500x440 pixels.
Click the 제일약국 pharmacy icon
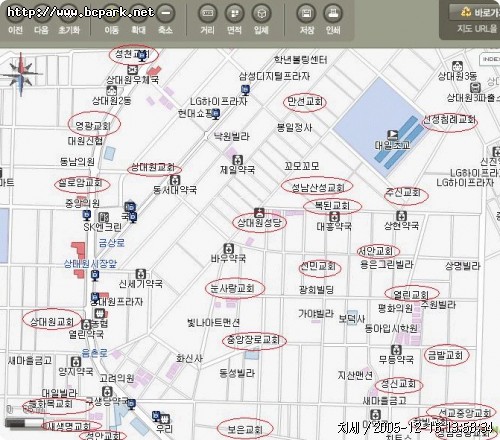237,160
